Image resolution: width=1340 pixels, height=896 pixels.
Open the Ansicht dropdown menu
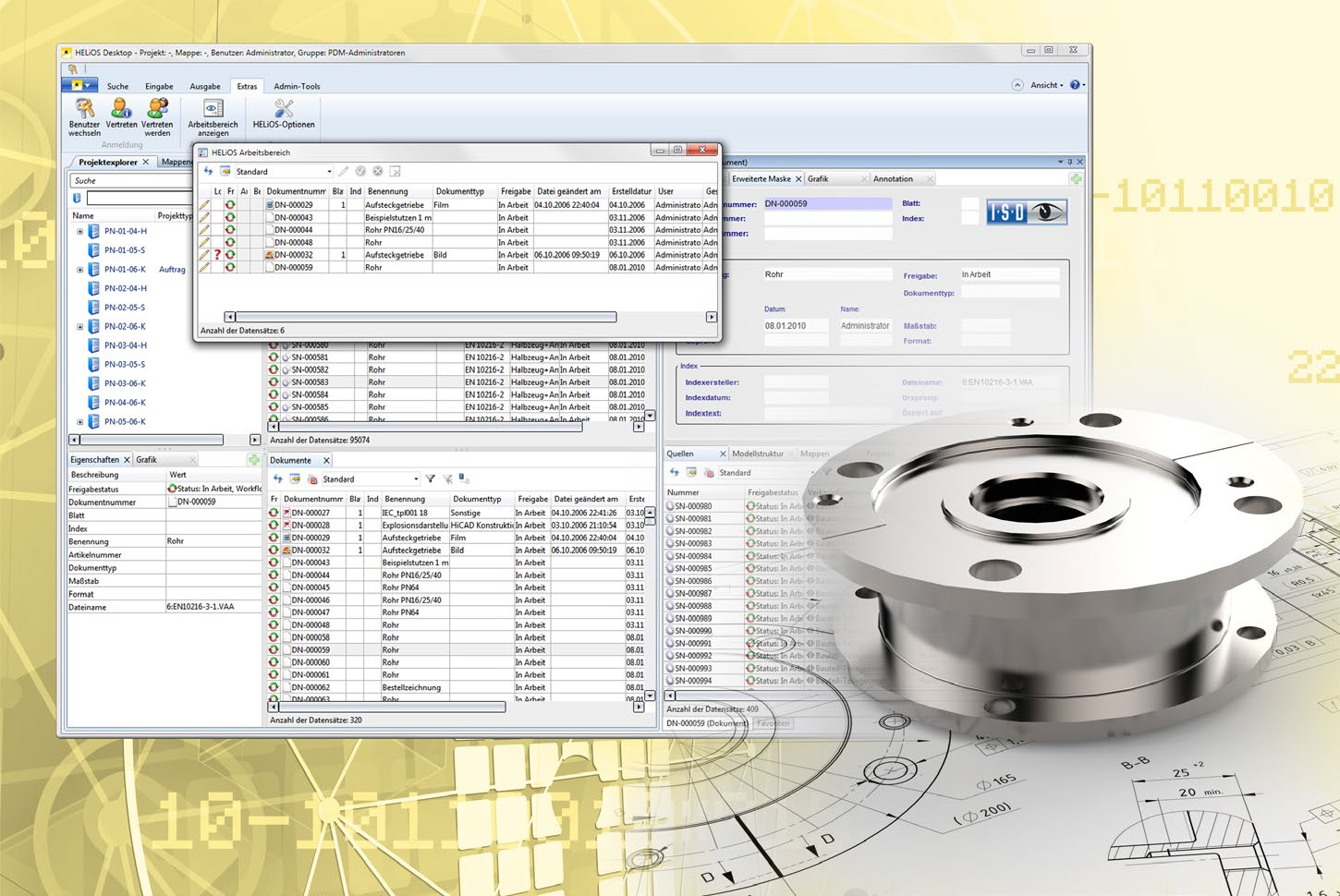[x=1047, y=85]
